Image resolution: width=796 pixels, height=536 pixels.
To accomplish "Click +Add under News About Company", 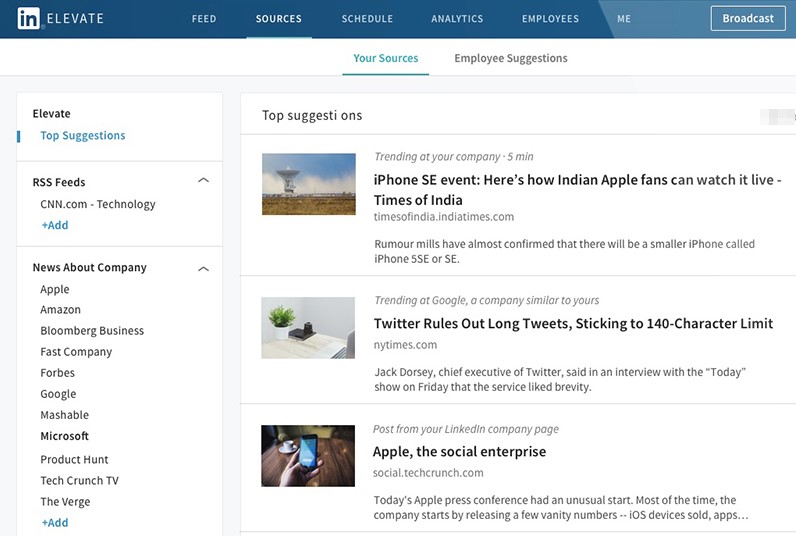I will pyautogui.click(x=55, y=523).
